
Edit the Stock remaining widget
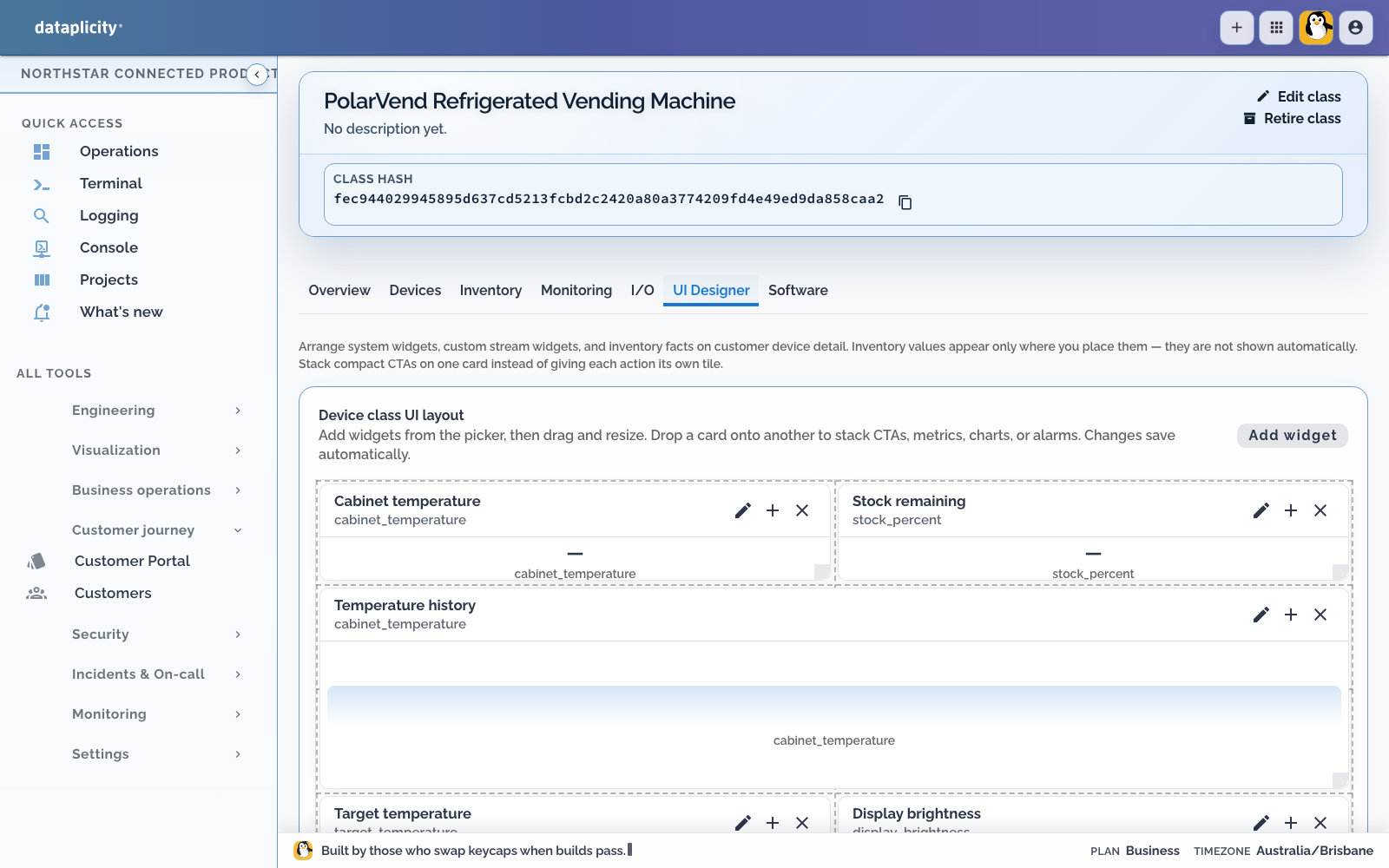click(1261, 510)
